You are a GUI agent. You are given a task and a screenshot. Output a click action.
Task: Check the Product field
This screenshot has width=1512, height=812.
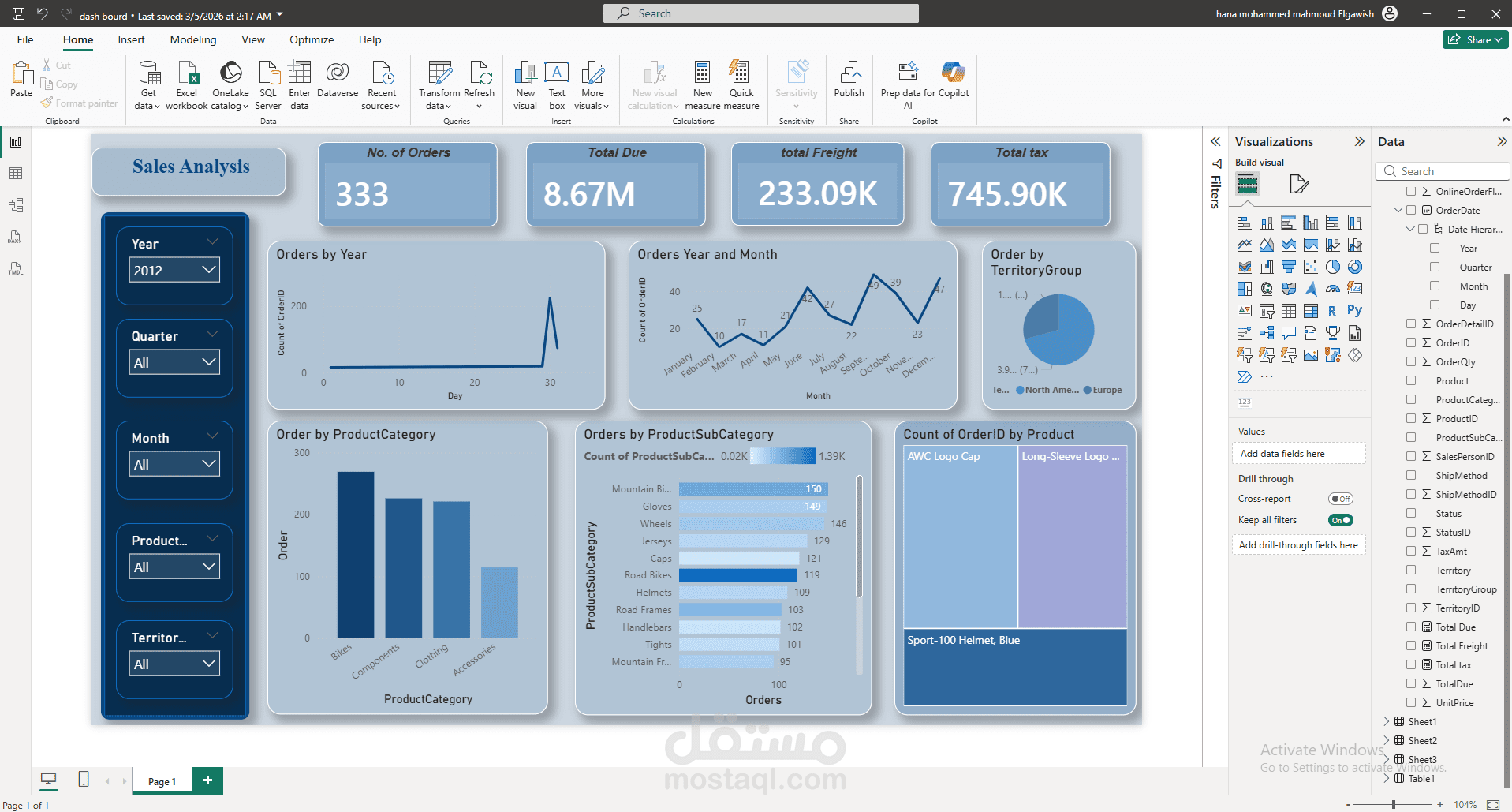point(1412,380)
